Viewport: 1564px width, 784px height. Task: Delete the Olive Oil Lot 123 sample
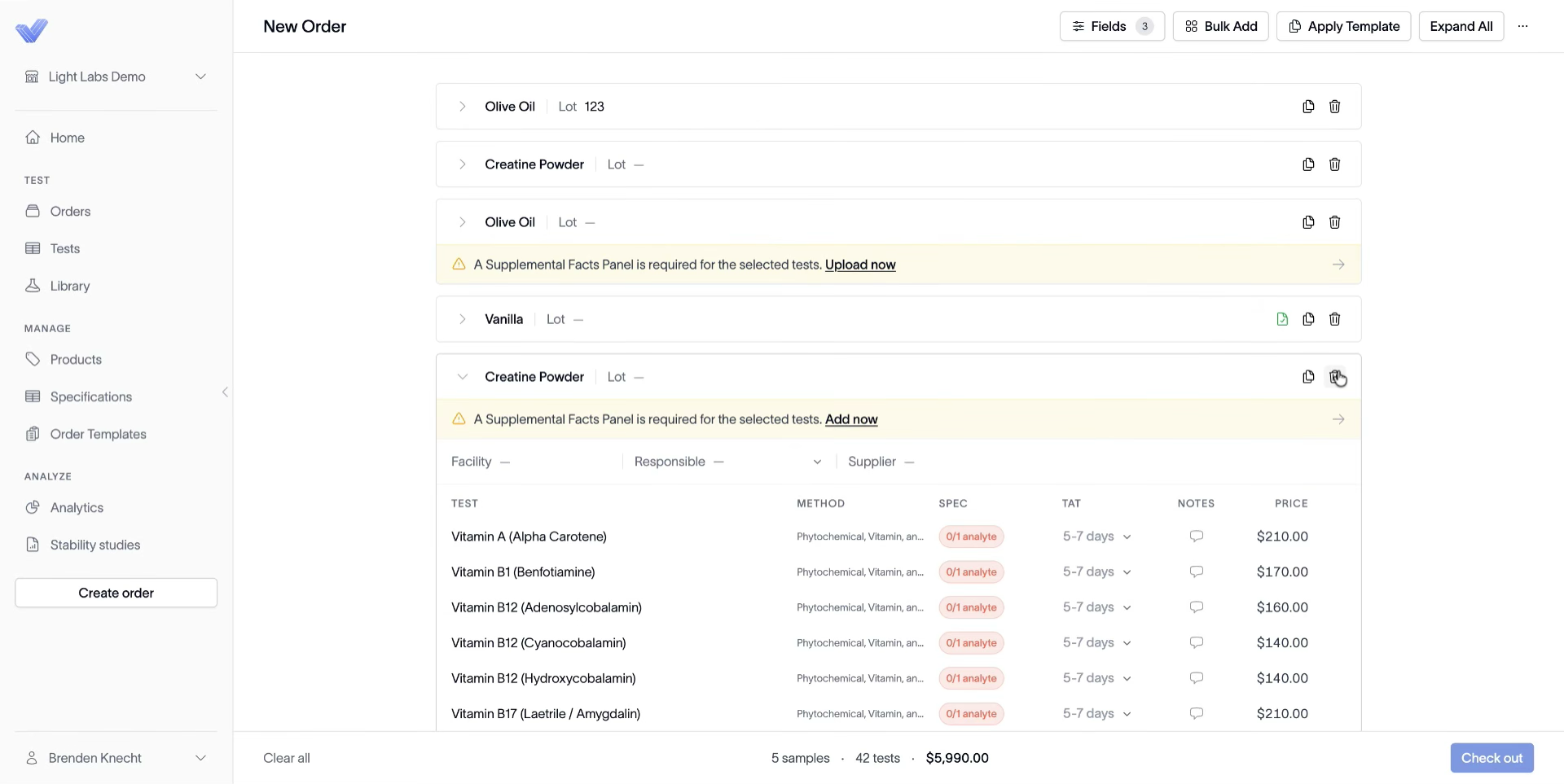pyautogui.click(x=1334, y=107)
